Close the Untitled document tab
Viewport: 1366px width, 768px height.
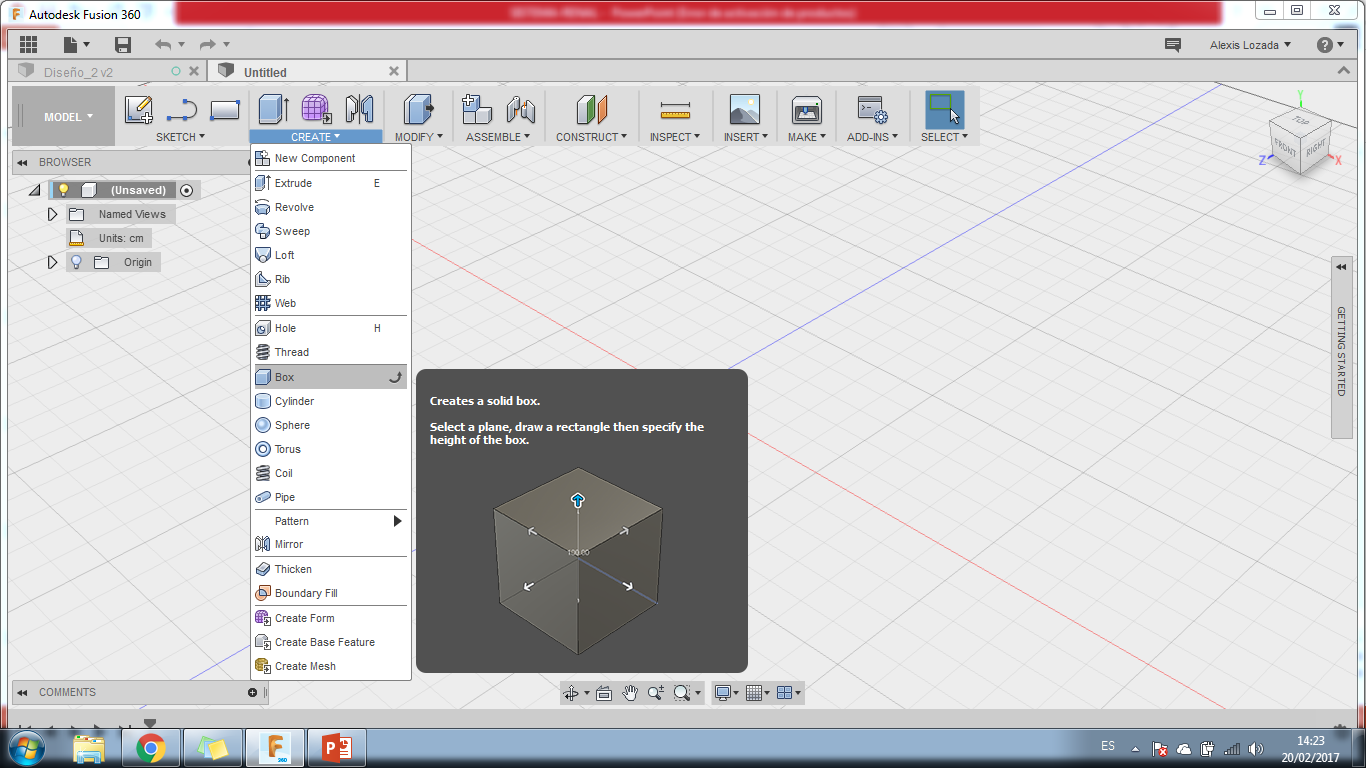[x=394, y=71]
